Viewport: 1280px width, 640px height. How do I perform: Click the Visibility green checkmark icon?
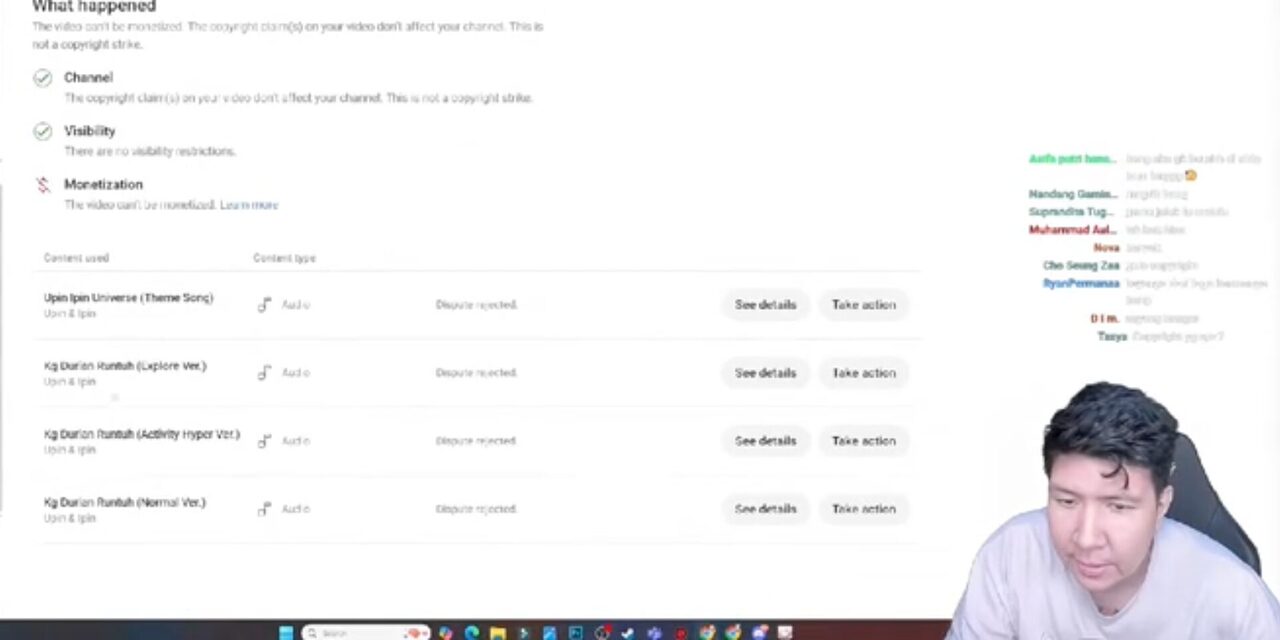click(42, 132)
